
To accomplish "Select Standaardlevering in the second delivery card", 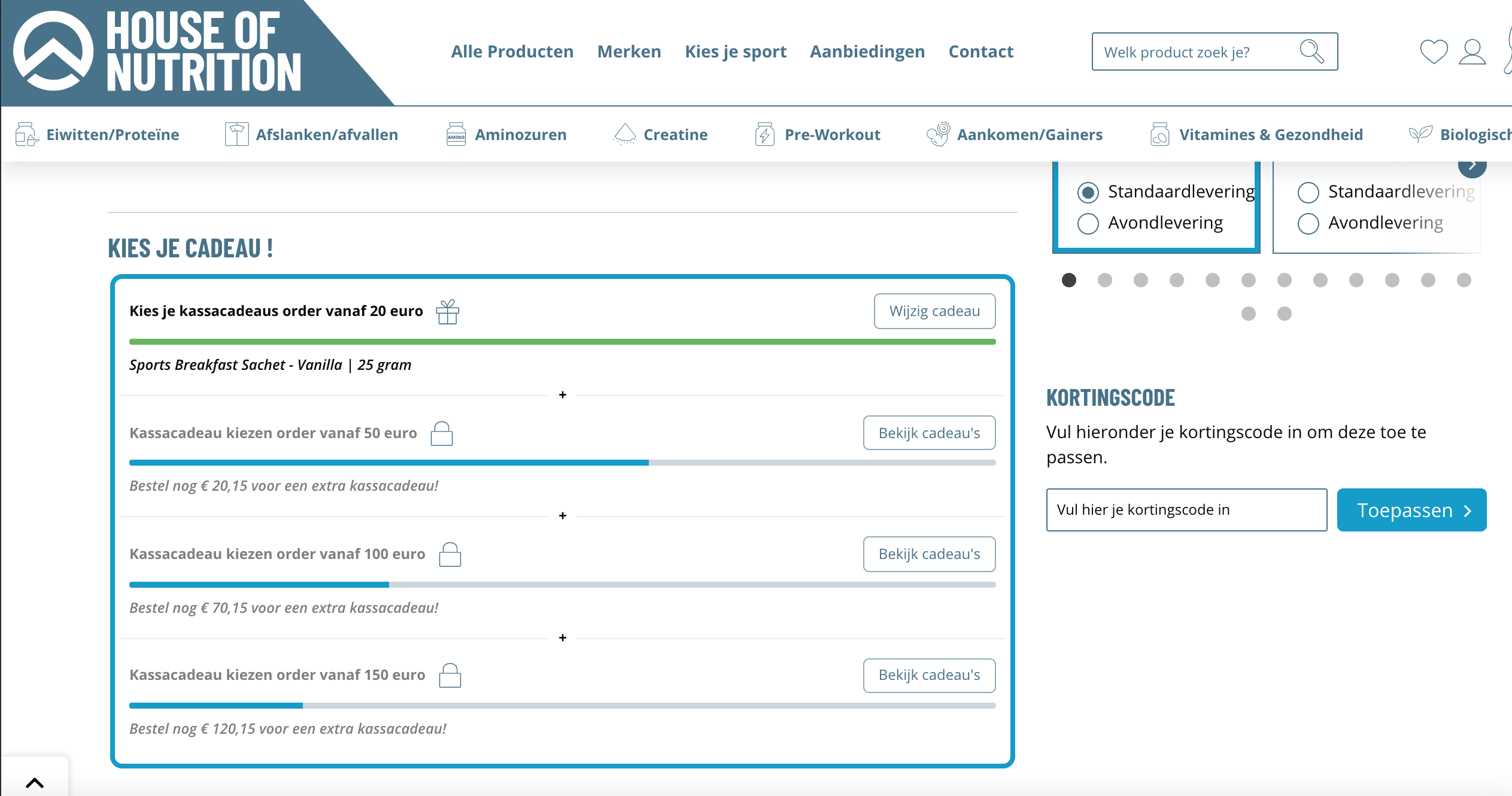I will point(1308,193).
